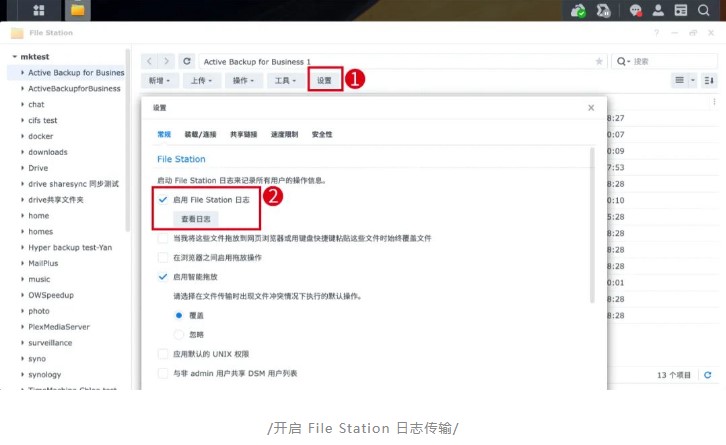
Task: Open the downloads folder in tree
Action: [48, 152]
